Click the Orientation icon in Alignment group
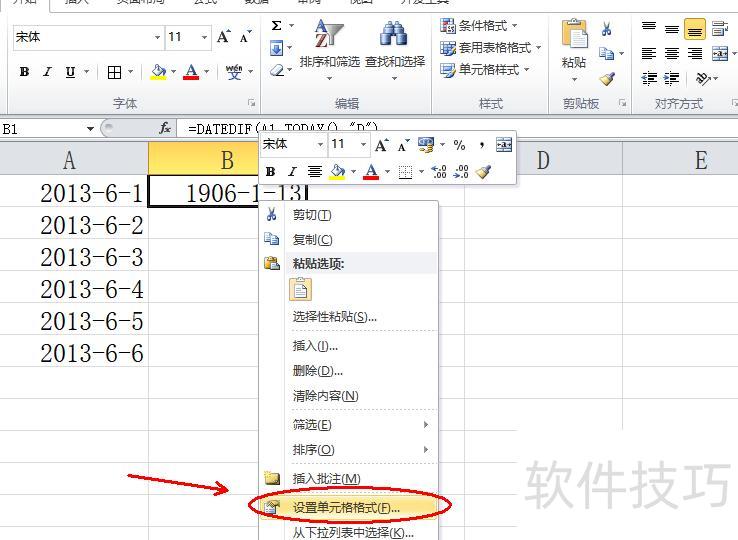This screenshot has width=738, height=540. pyautogui.click(x=703, y=78)
